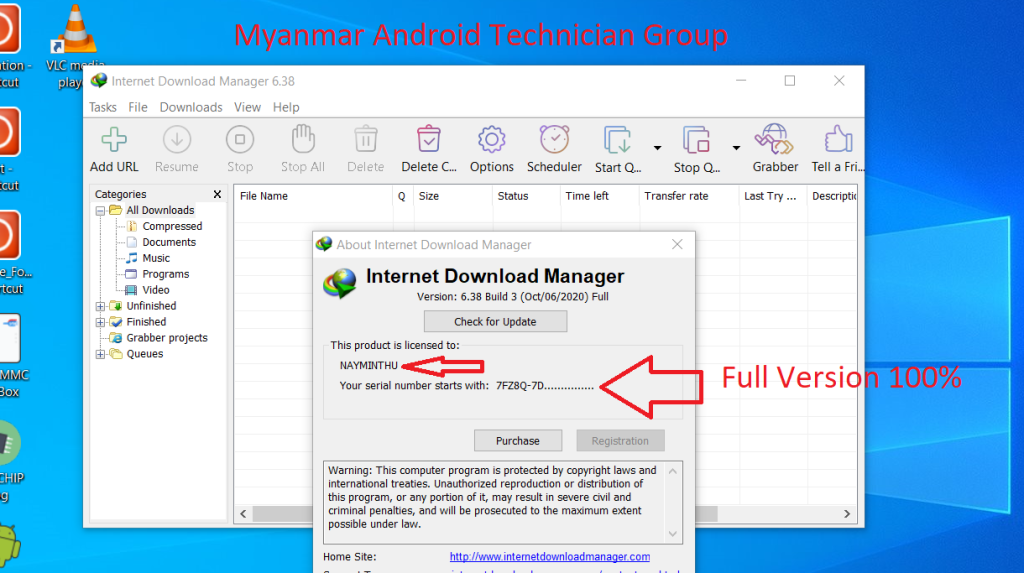
Task: Select the Programs category
Action: click(166, 274)
